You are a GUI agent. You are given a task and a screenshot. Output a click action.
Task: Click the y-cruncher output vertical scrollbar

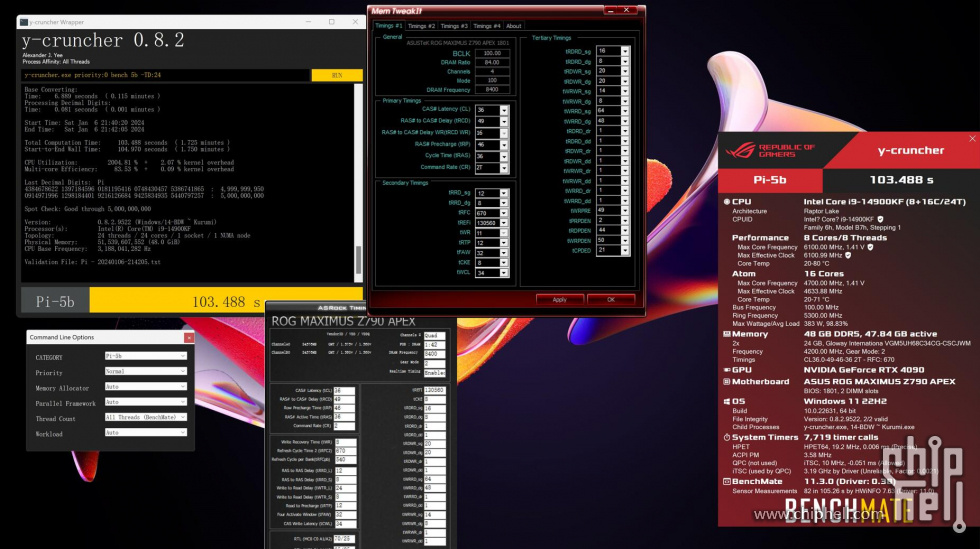[359, 183]
